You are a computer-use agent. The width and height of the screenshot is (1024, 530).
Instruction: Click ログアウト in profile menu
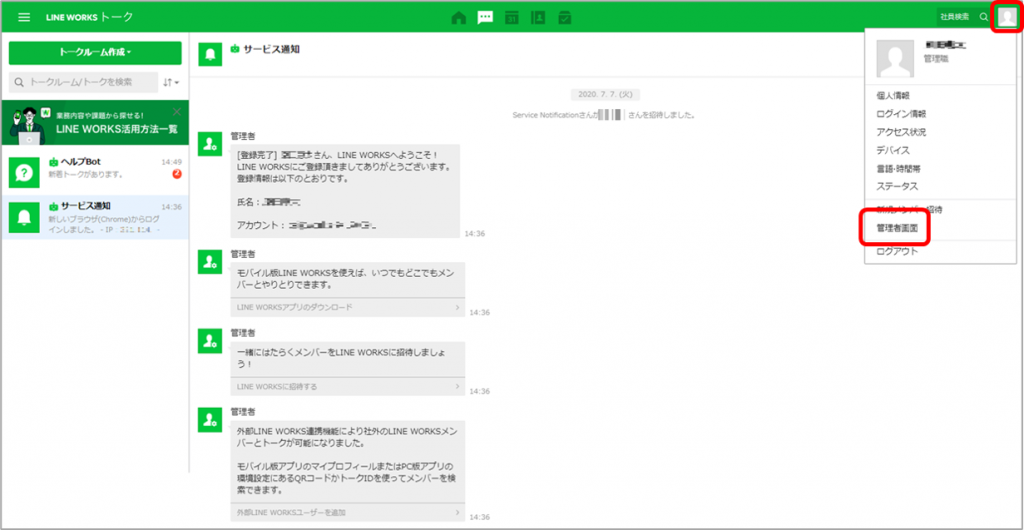897,251
